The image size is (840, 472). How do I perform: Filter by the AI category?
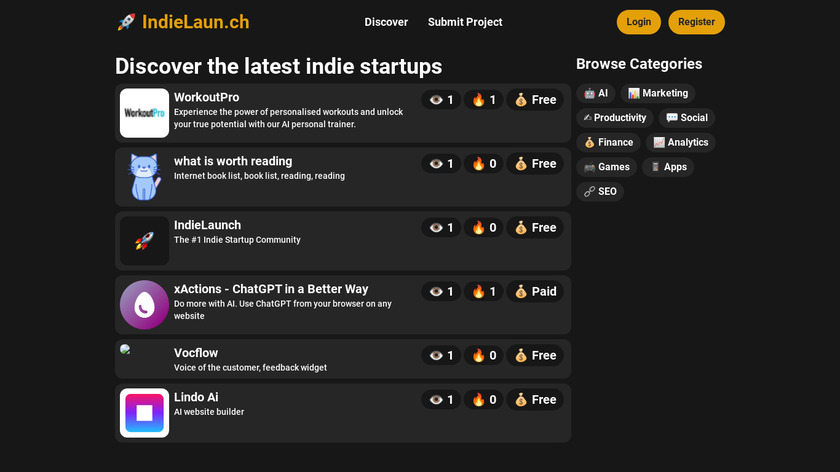pyautogui.click(x=596, y=93)
